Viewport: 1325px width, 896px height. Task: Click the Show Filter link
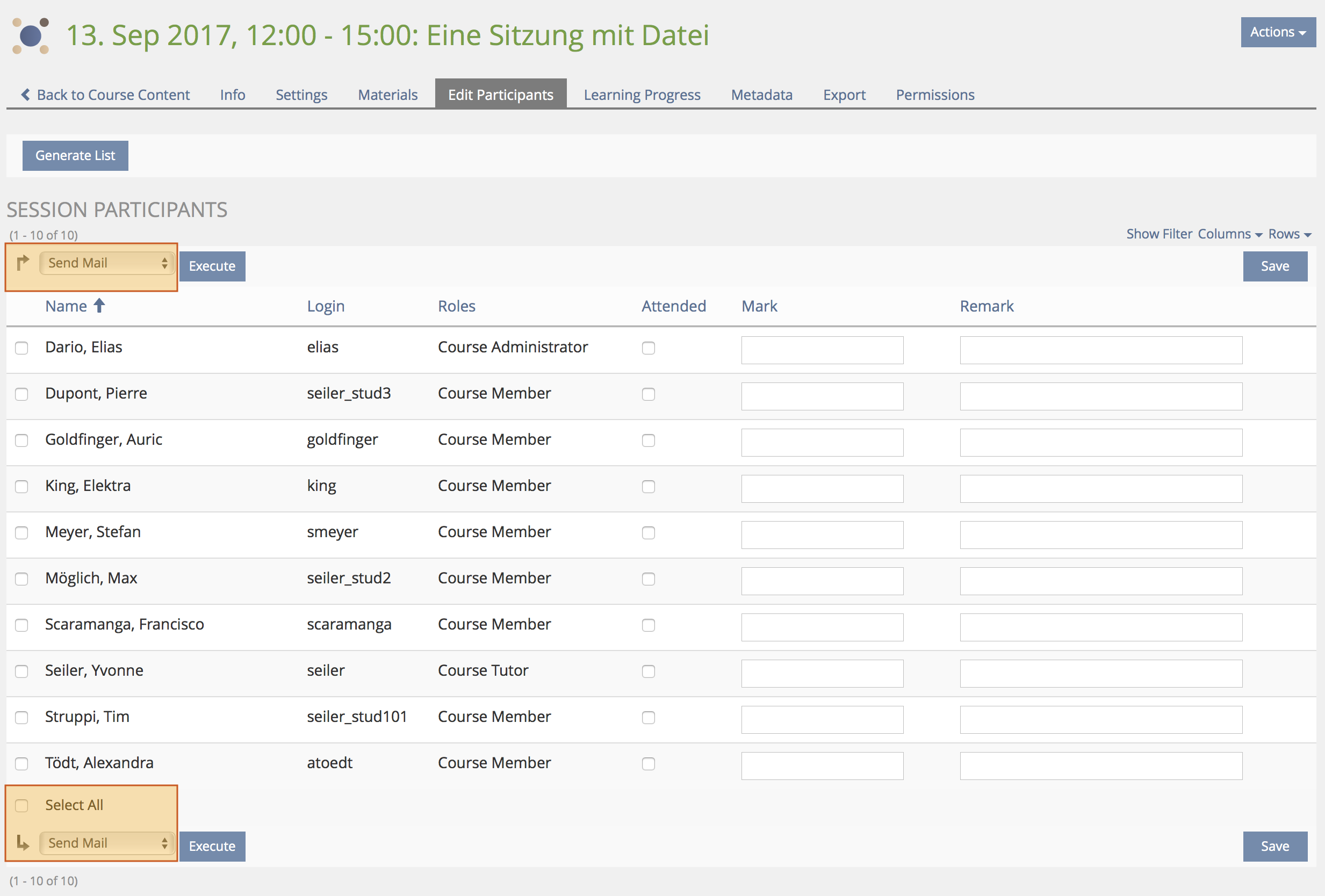click(1158, 234)
